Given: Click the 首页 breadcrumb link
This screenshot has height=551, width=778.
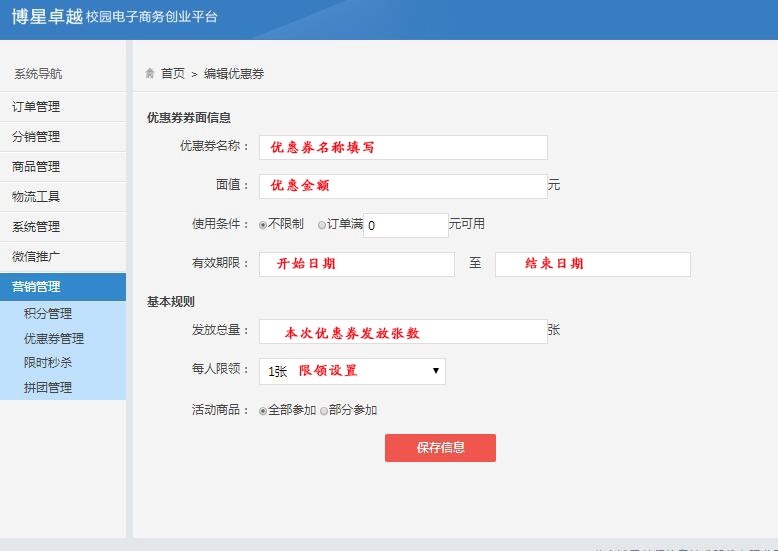Looking at the screenshot, I should pos(173,73).
